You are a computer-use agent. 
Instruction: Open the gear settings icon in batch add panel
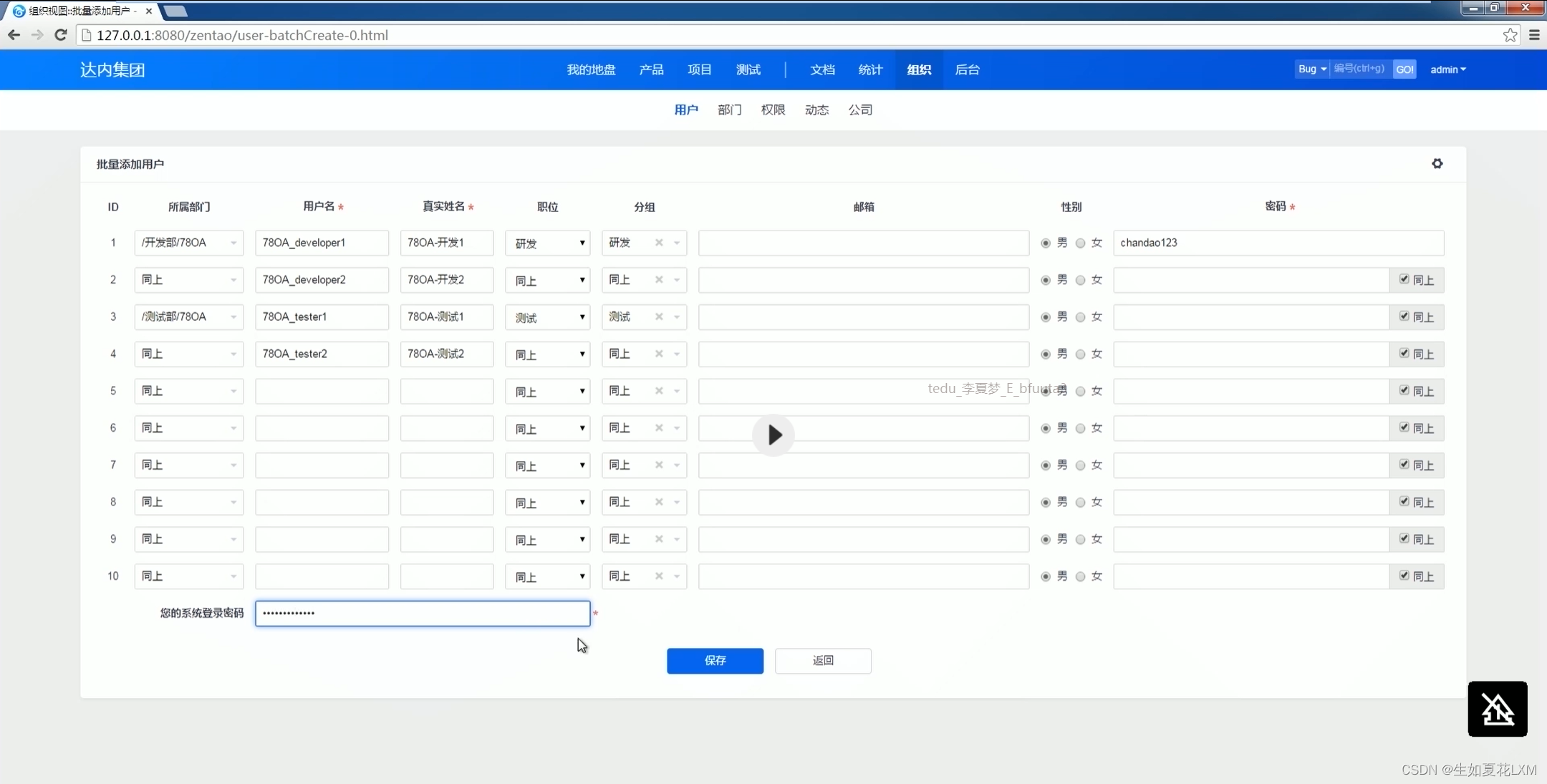(x=1437, y=163)
